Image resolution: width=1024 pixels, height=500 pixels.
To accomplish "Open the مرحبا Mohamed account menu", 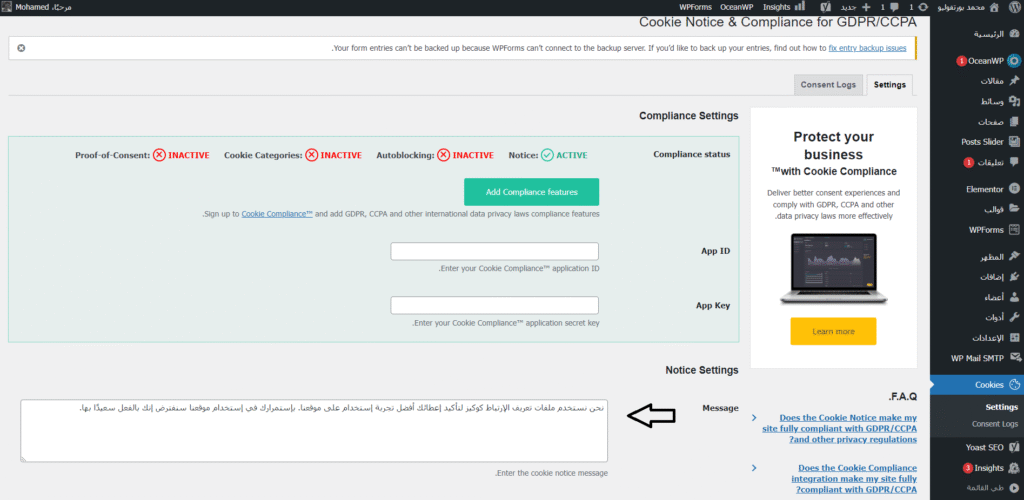I will 38,7.
